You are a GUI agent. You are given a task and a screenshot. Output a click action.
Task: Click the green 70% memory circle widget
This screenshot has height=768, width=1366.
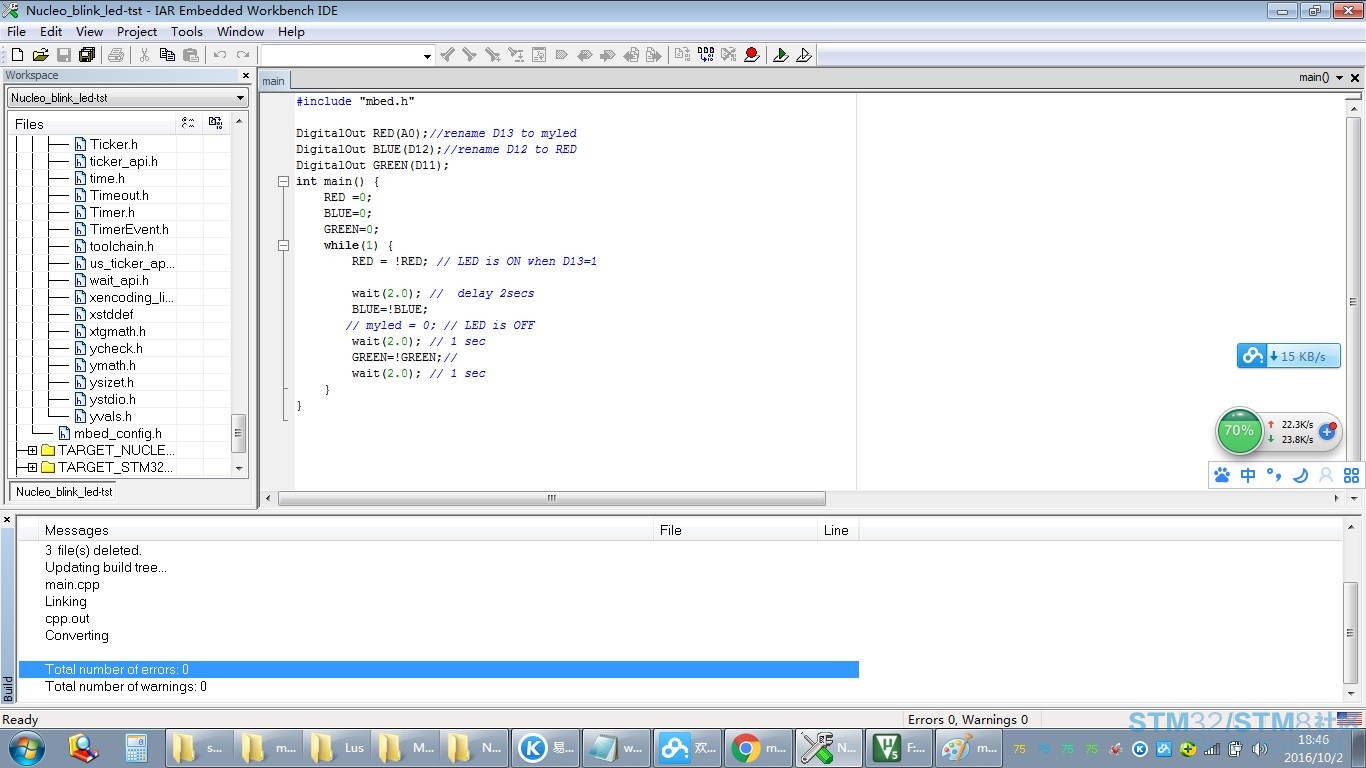pyautogui.click(x=1239, y=431)
